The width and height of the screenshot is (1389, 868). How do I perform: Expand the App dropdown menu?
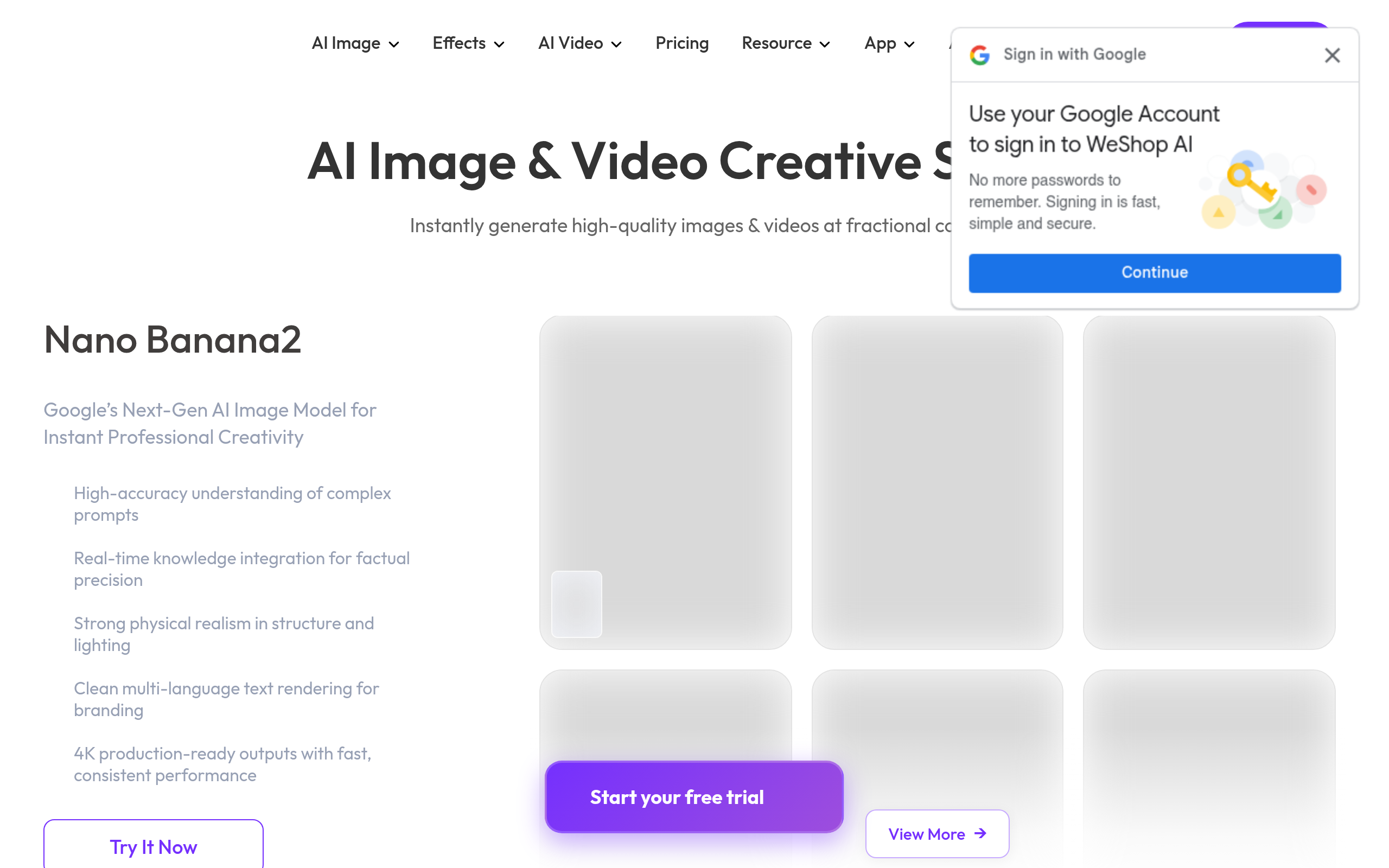tap(889, 43)
